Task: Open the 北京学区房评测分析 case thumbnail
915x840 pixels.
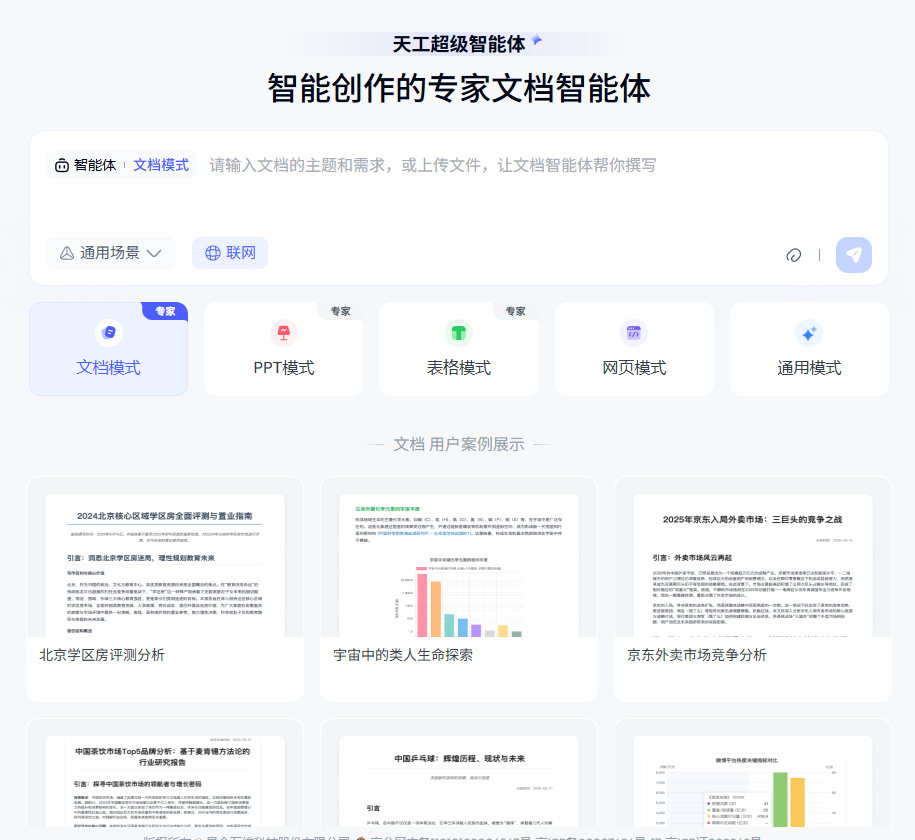Action: 165,565
